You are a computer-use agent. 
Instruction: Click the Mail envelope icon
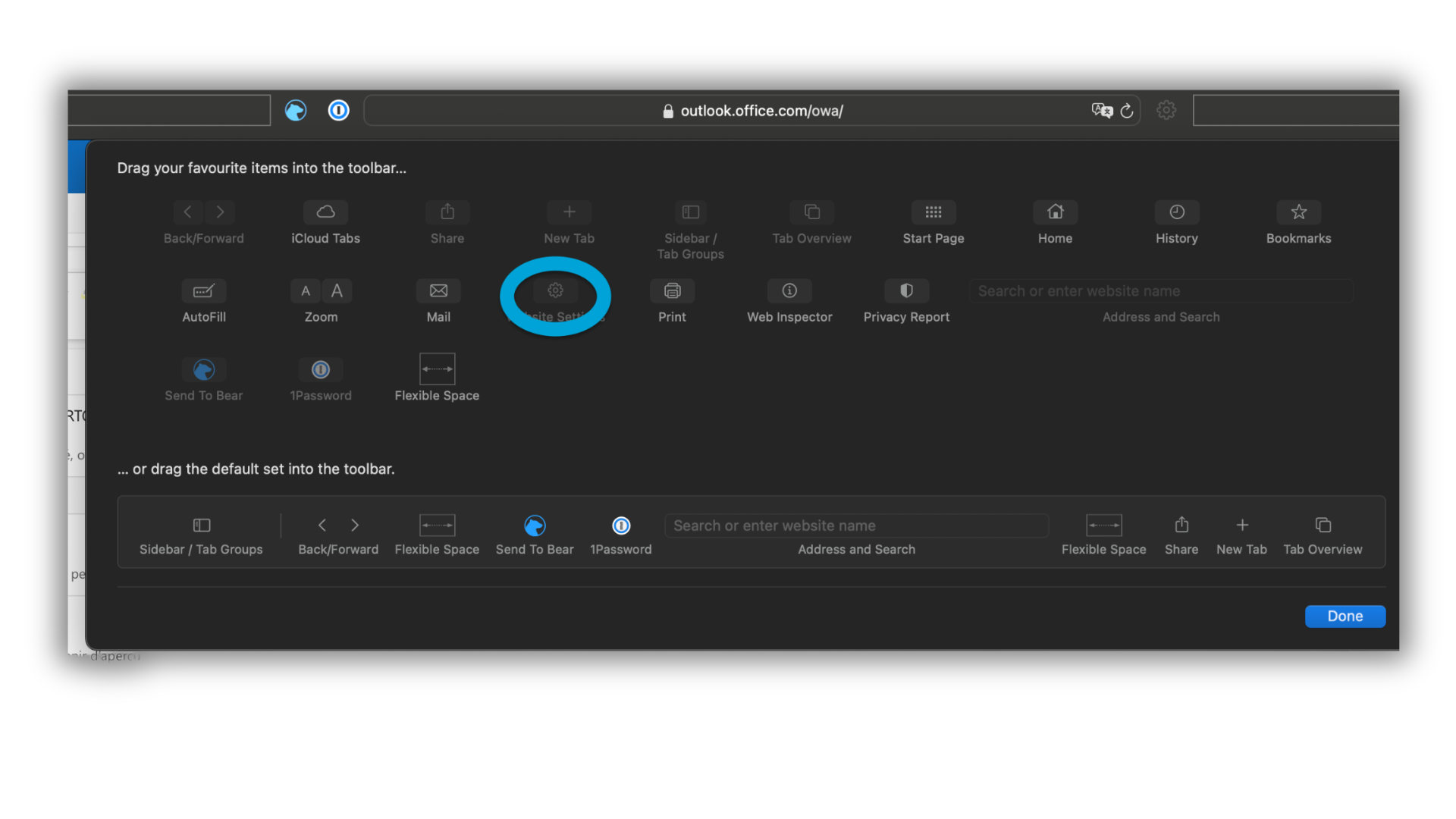coord(438,291)
